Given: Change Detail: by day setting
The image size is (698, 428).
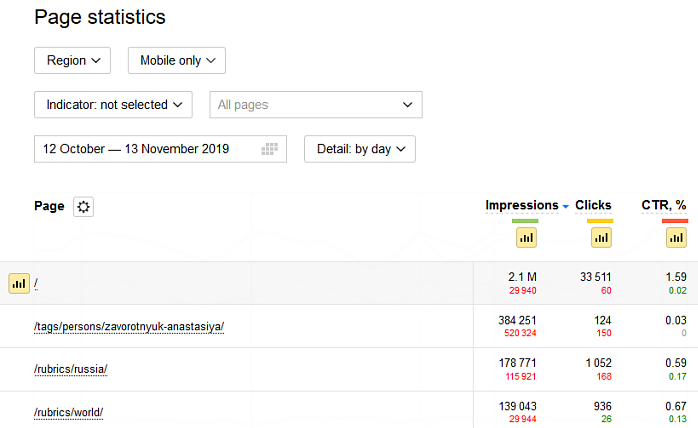Looking at the screenshot, I should [x=360, y=149].
